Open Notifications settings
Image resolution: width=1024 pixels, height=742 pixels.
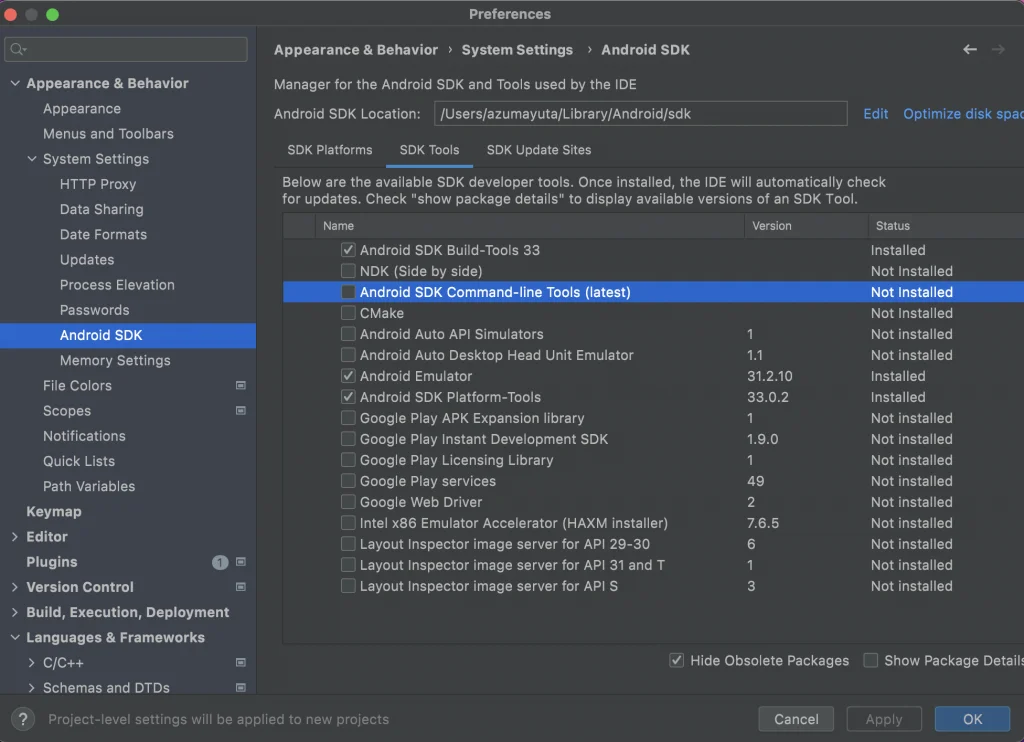point(84,436)
